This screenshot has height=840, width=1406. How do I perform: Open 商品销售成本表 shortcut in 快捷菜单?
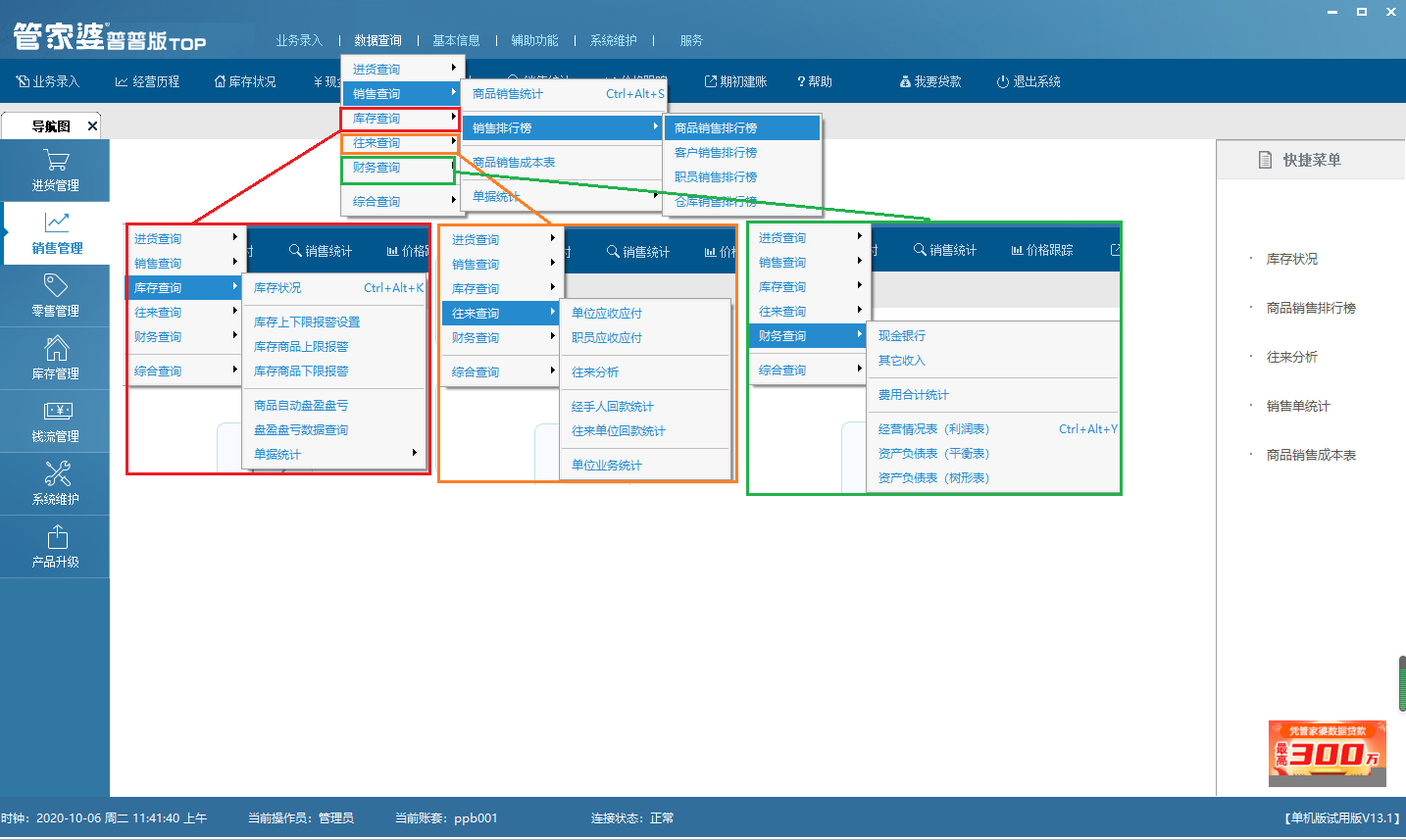tap(1311, 455)
